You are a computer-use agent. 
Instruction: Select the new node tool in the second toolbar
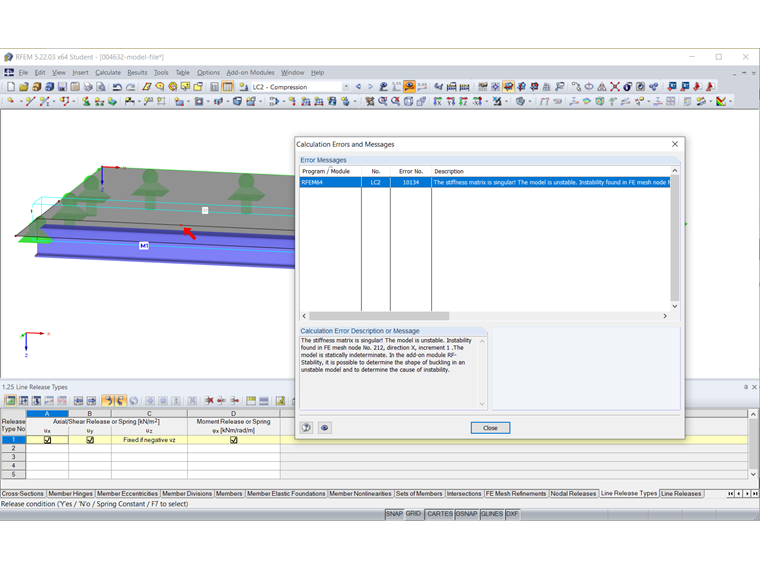(11, 101)
